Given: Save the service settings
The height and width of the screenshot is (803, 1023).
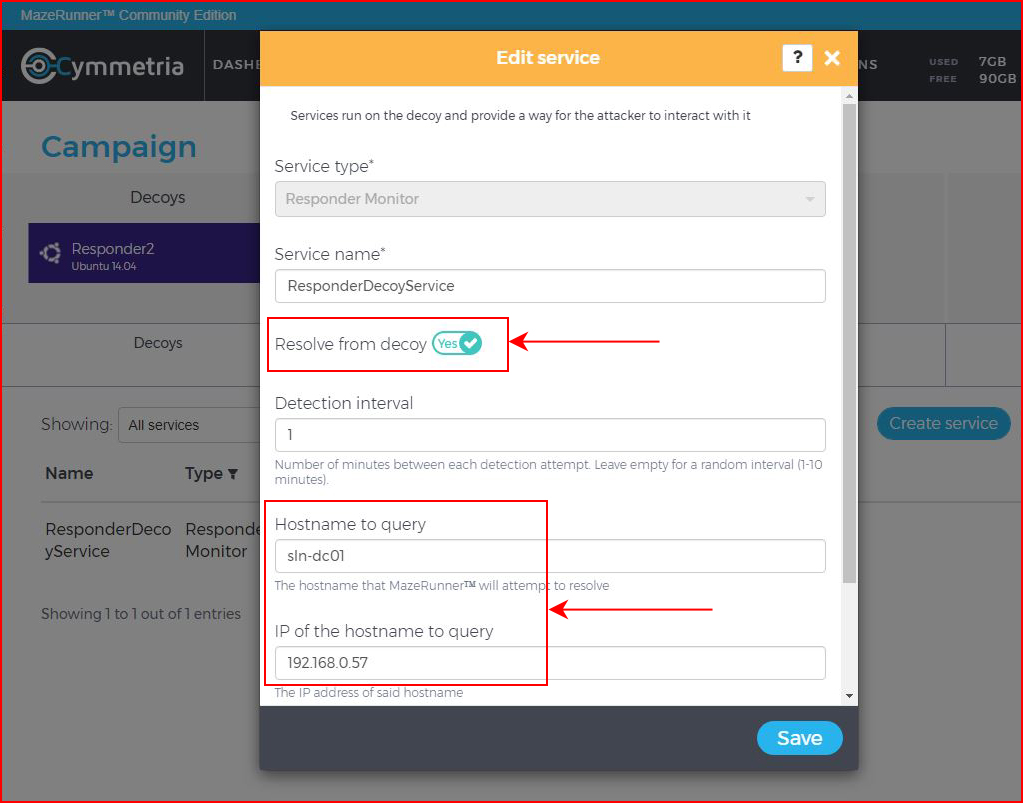Looking at the screenshot, I should [x=799, y=738].
